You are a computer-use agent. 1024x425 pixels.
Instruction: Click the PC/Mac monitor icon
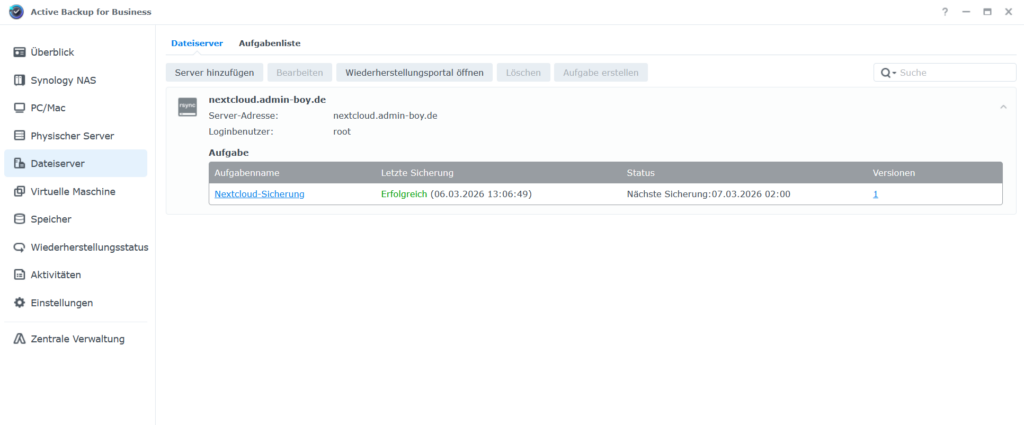pos(19,108)
